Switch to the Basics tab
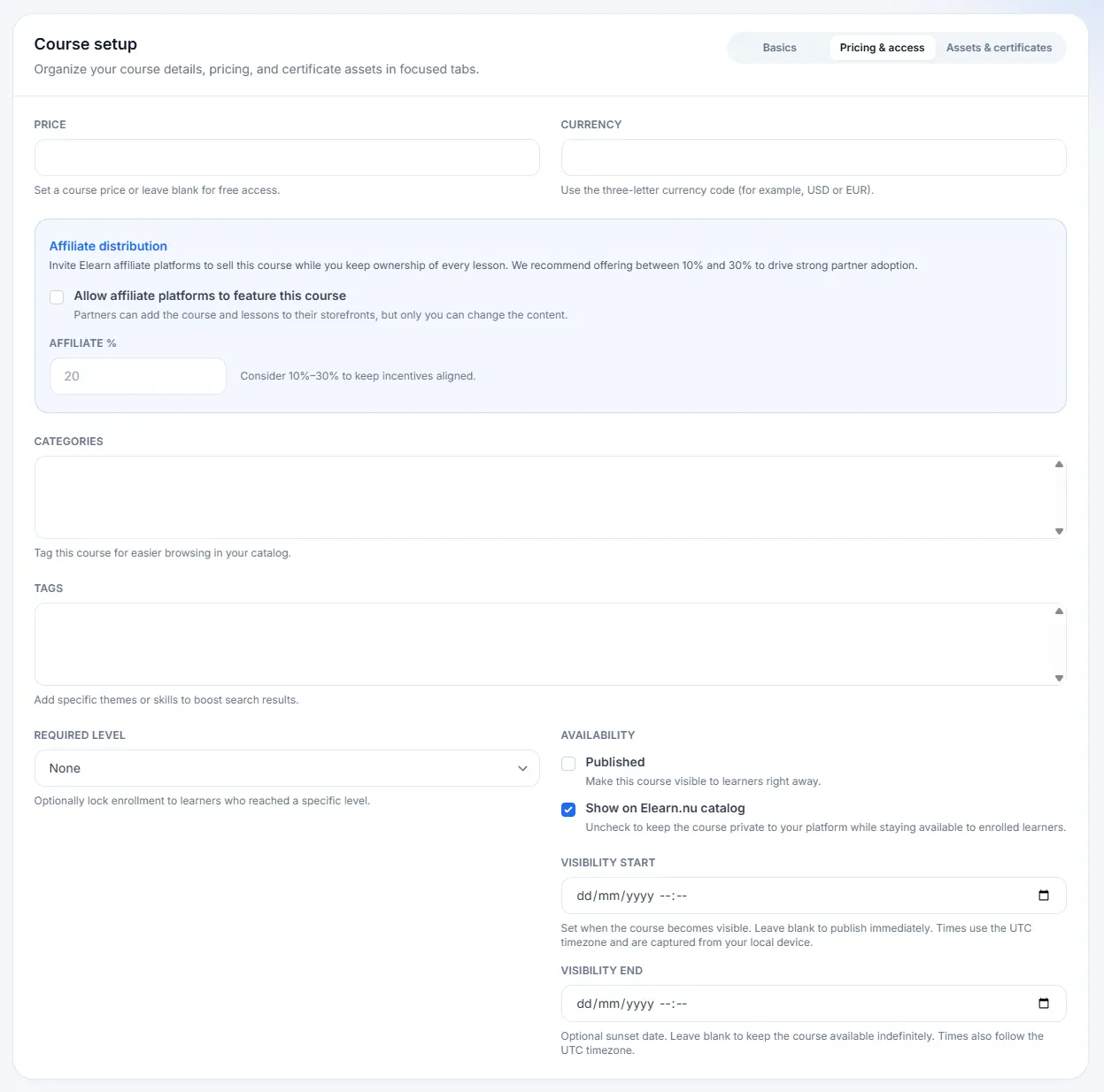Viewport: 1104px width, 1092px height. tap(779, 48)
